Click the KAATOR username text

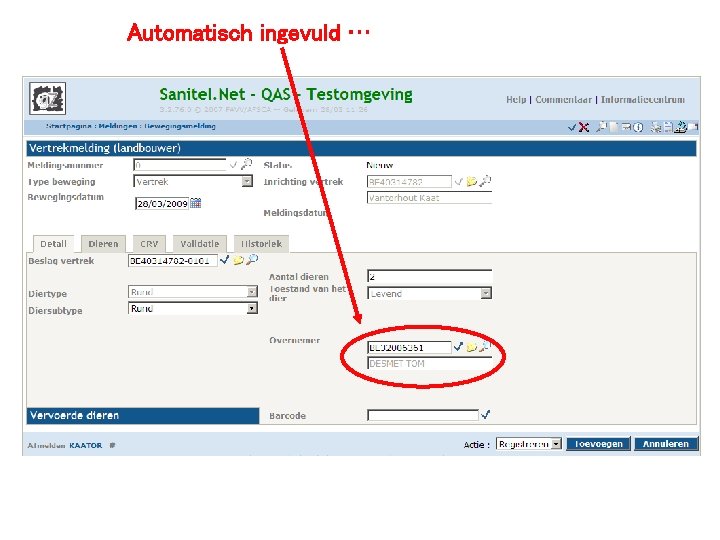coord(86,445)
